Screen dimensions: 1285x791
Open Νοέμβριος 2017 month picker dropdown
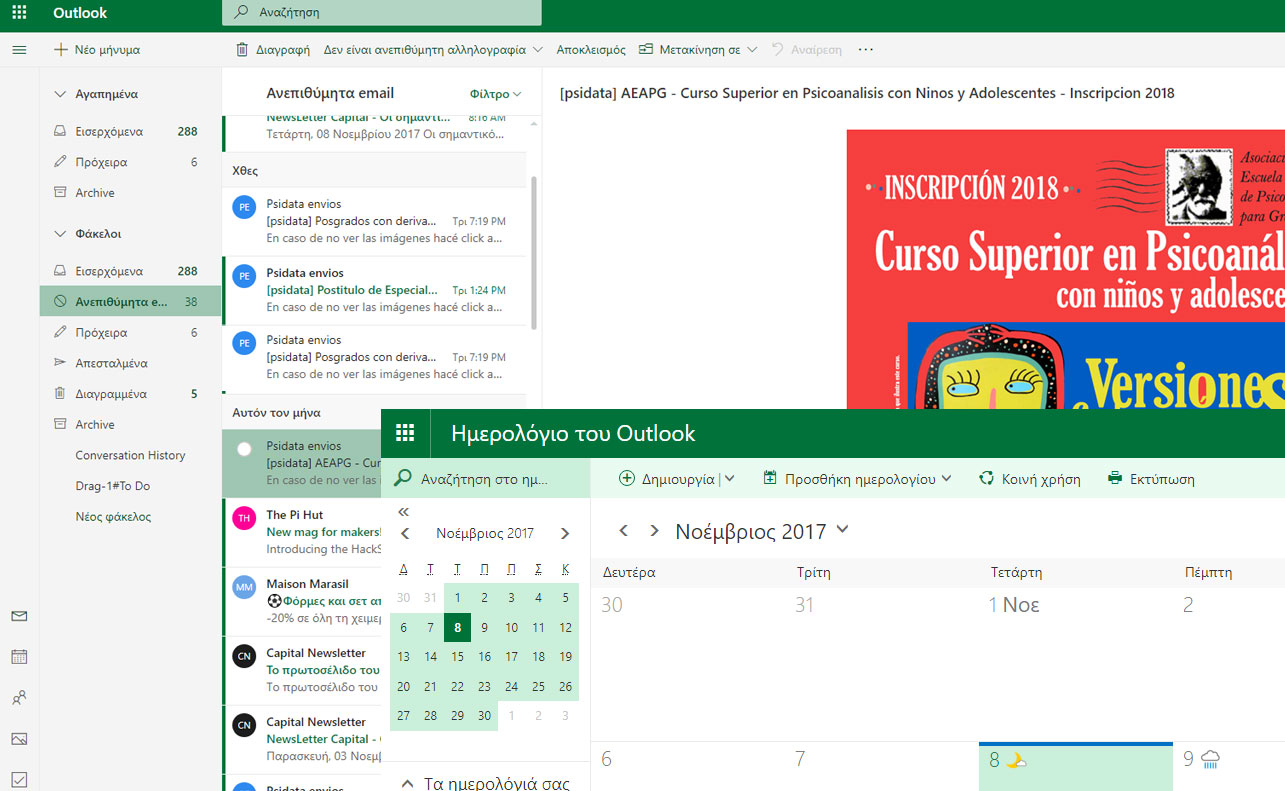pyautogui.click(x=842, y=530)
